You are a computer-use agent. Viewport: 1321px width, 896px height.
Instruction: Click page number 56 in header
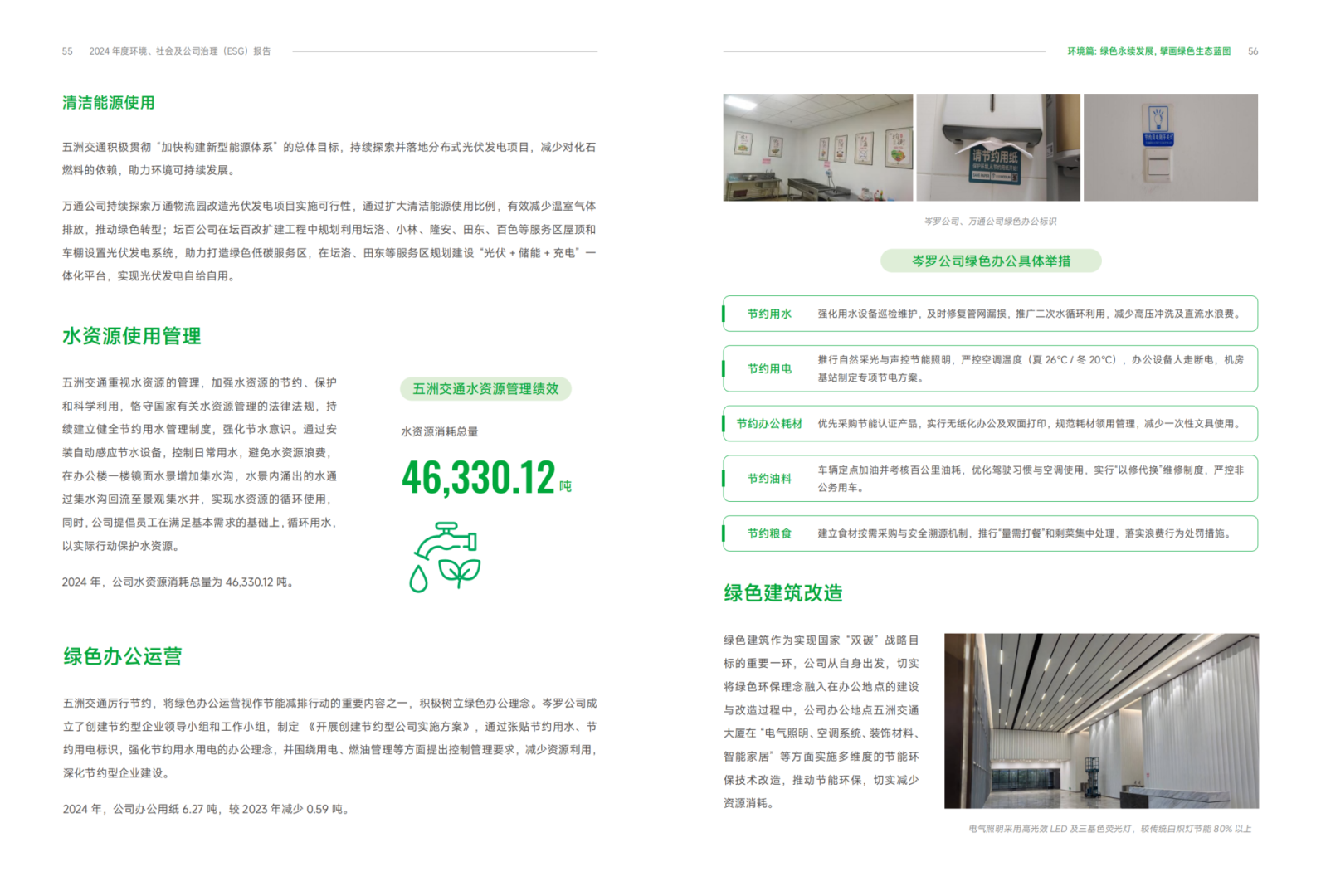(x=1253, y=51)
